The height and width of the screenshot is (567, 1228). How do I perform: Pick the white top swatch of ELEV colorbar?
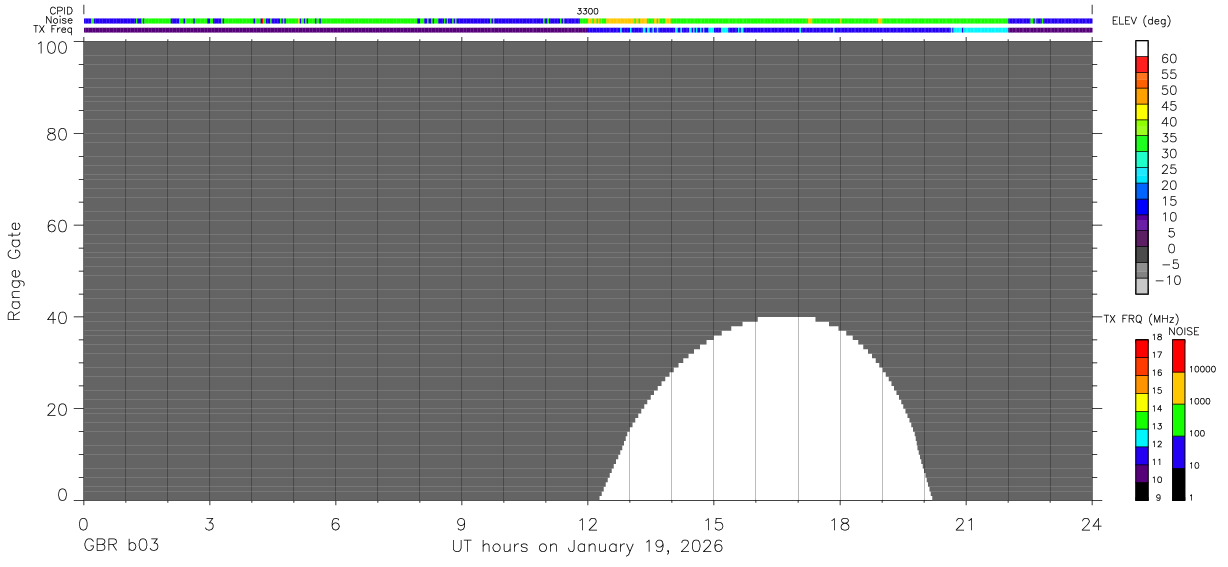tap(1142, 48)
